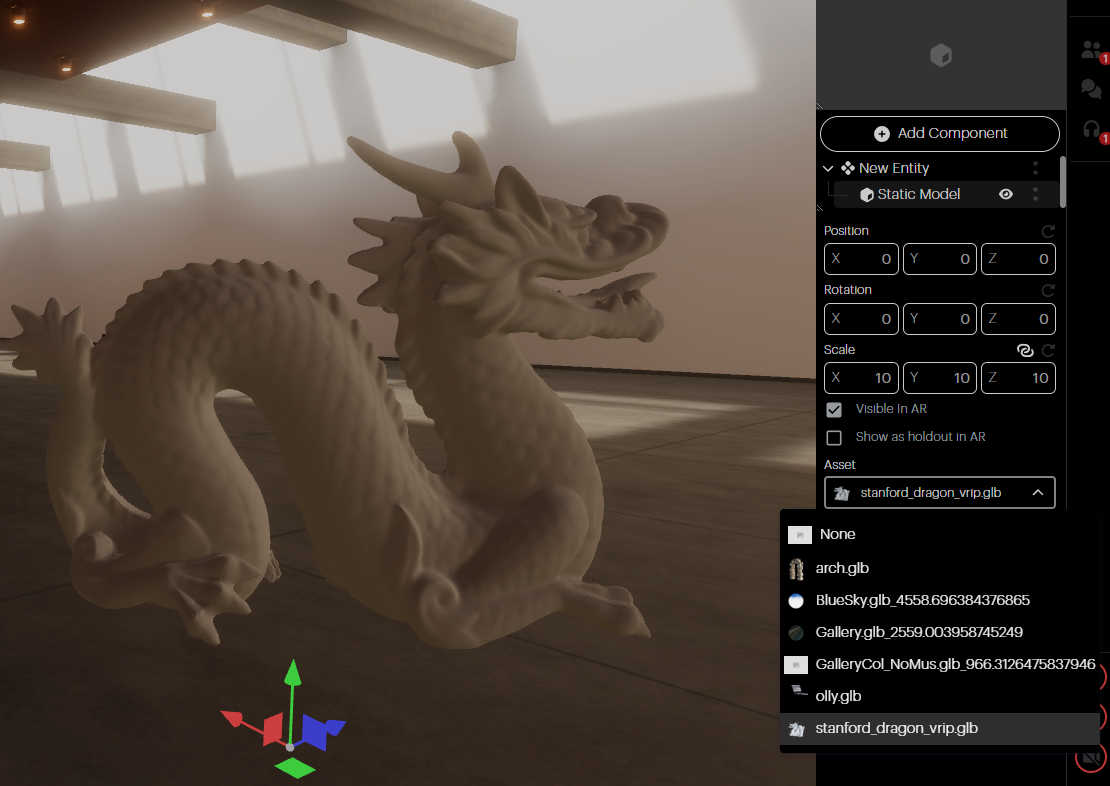1110x786 pixels.
Task: Reset Rotation values with the reset arrow
Action: (1048, 290)
